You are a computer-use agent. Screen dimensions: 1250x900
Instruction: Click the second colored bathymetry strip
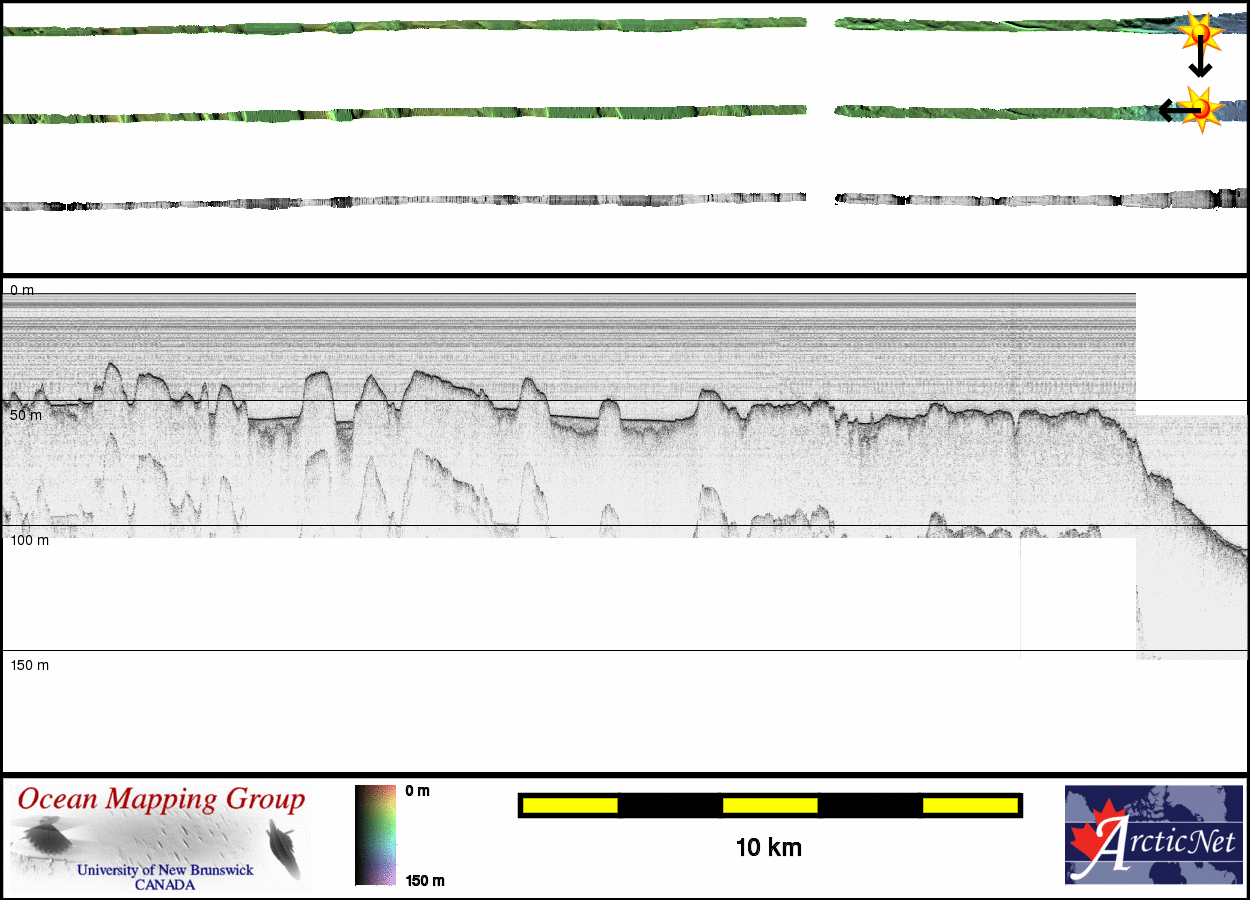[x=400, y=114]
